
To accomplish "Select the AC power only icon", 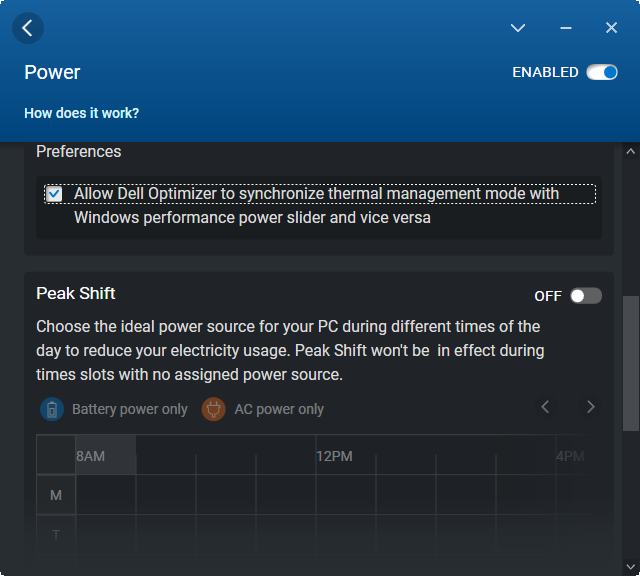I will (x=213, y=409).
